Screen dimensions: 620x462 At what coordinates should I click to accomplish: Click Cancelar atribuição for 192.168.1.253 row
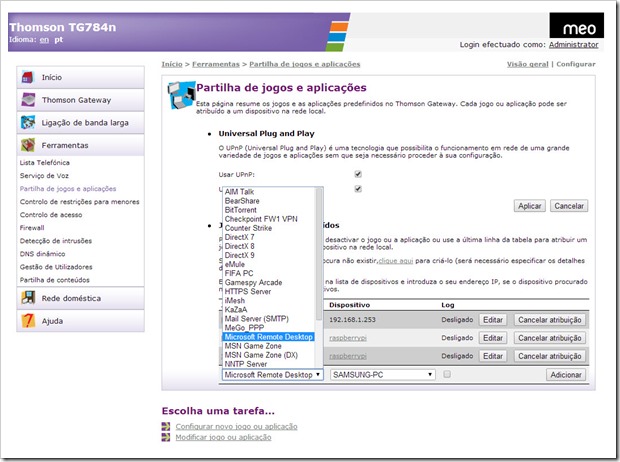(550, 320)
